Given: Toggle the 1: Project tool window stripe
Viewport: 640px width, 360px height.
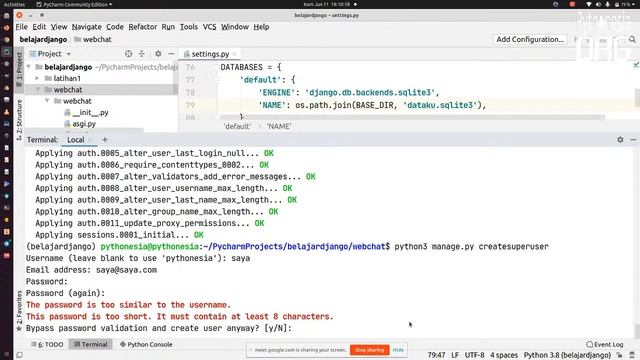Looking at the screenshot, I should [19, 69].
